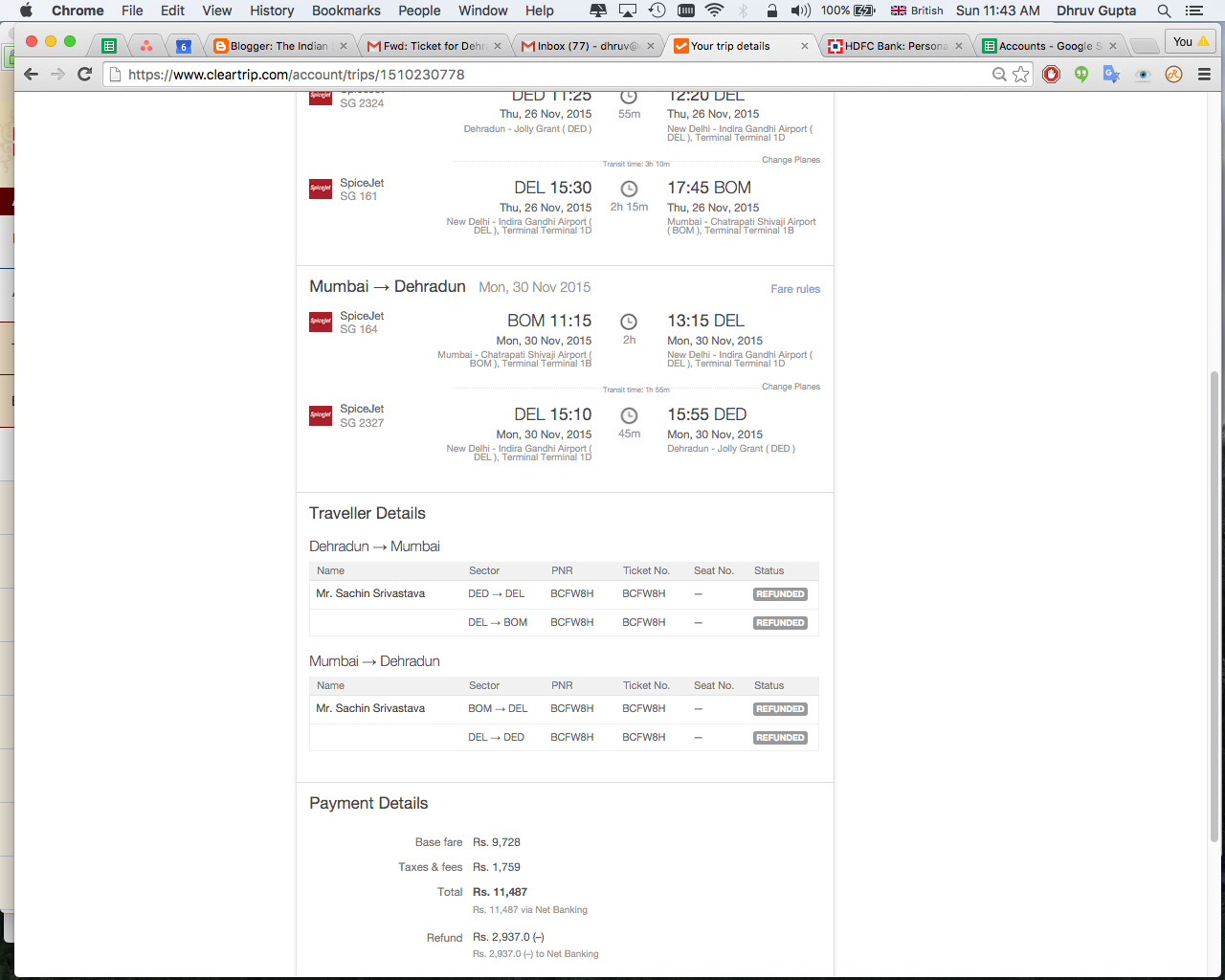Click the clock icon above 45m duration
The width and height of the screenshot is (1225, 980).
tap(629, 415)
